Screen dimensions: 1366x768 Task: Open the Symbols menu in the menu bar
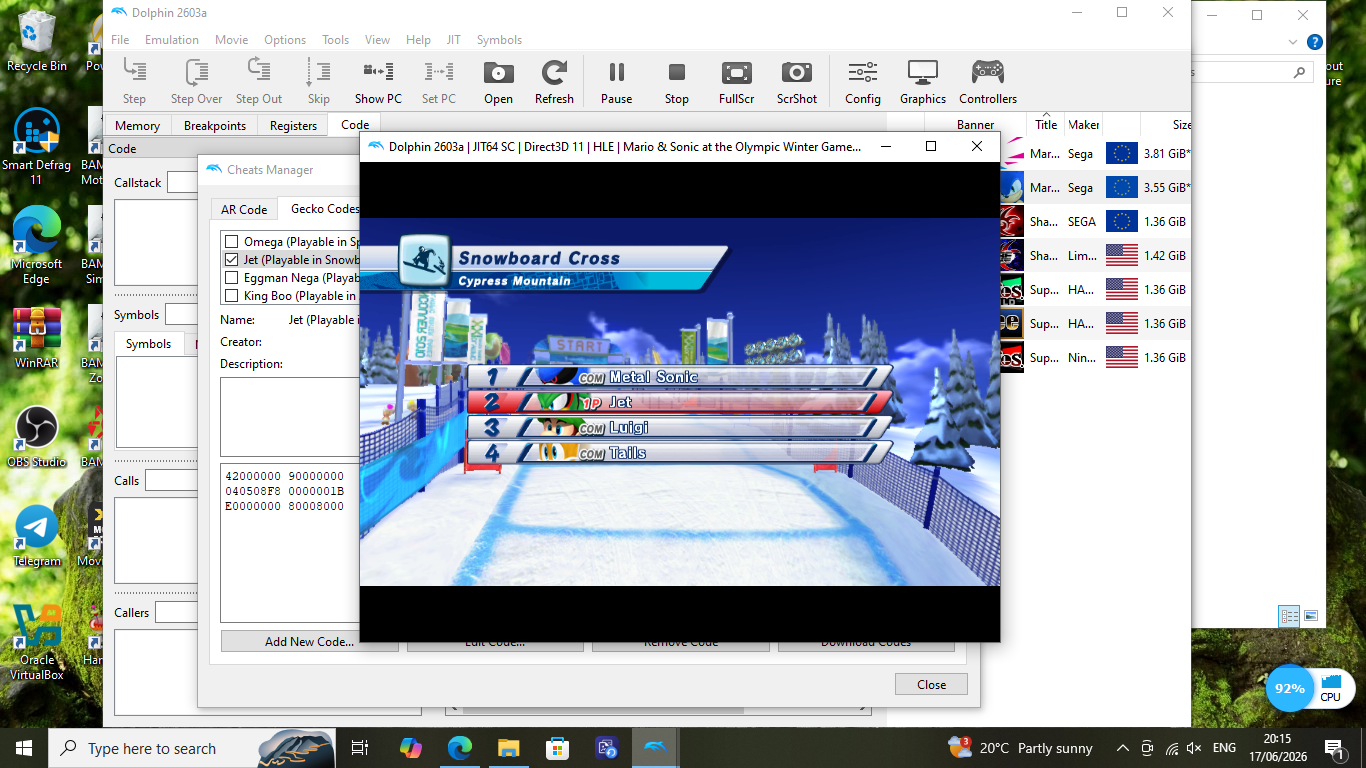point(499,40)
